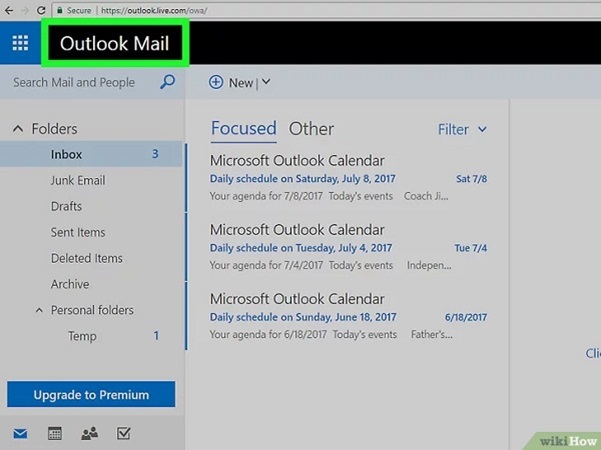Click the Sat 7/8 date label
This screenshot has height=450, width=601.
point(471,179)
